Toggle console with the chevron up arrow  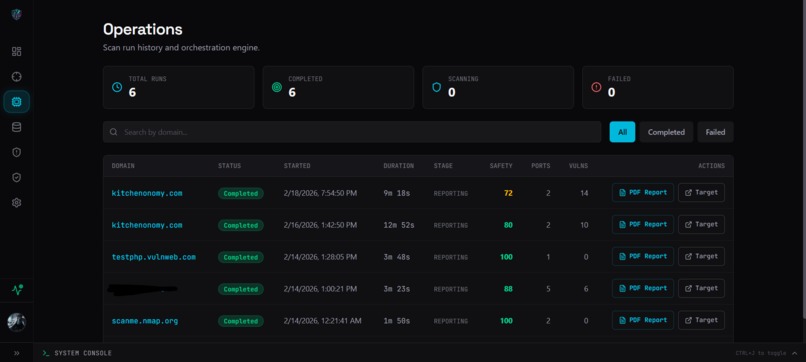point(795,353)
